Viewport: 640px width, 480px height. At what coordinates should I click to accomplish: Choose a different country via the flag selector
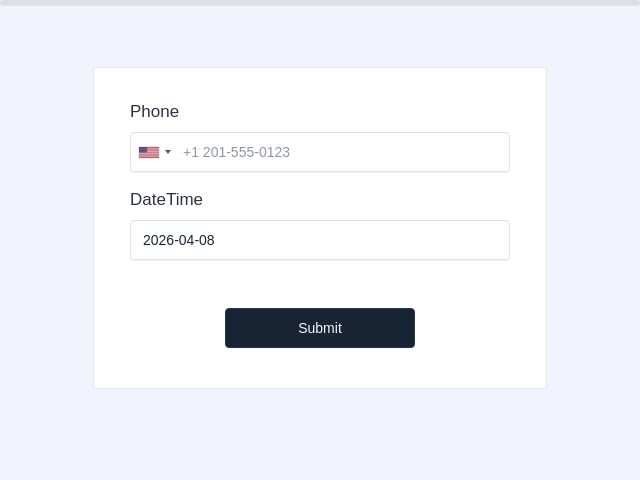coord(155,152)
